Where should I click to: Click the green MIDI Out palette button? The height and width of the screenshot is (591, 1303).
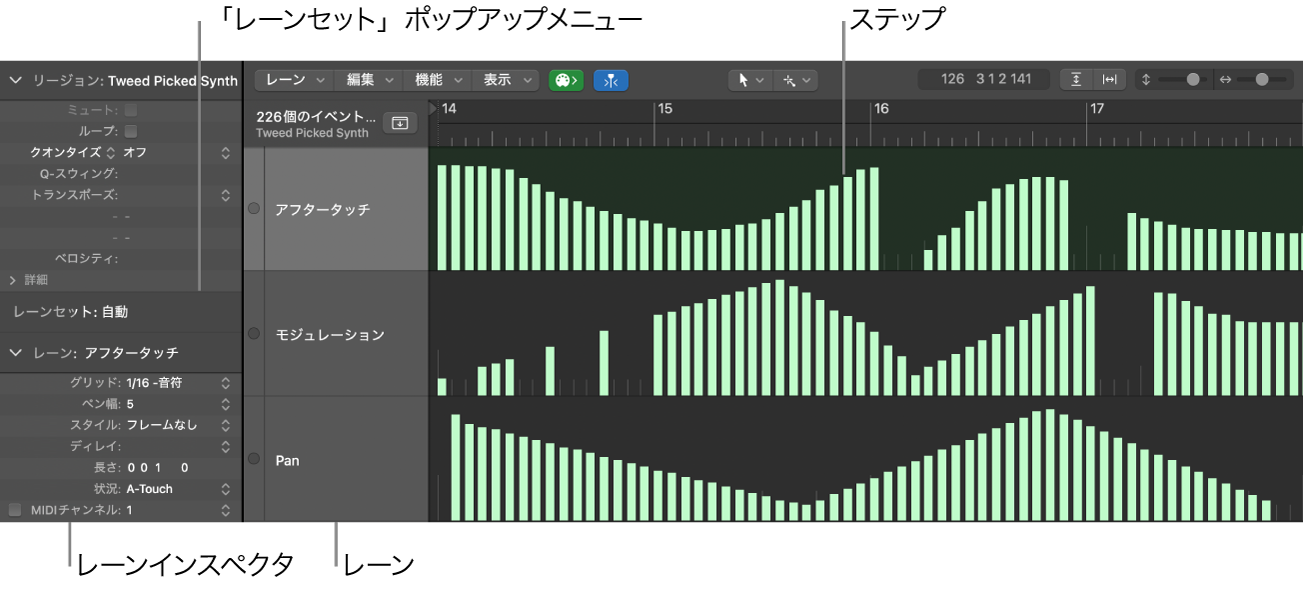click(566, 80)
